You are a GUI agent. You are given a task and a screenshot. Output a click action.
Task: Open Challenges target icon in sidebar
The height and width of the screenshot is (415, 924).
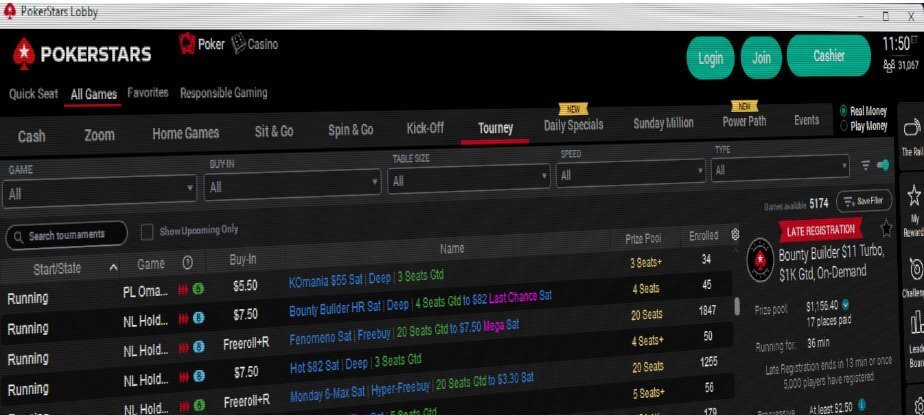[916, 269]
